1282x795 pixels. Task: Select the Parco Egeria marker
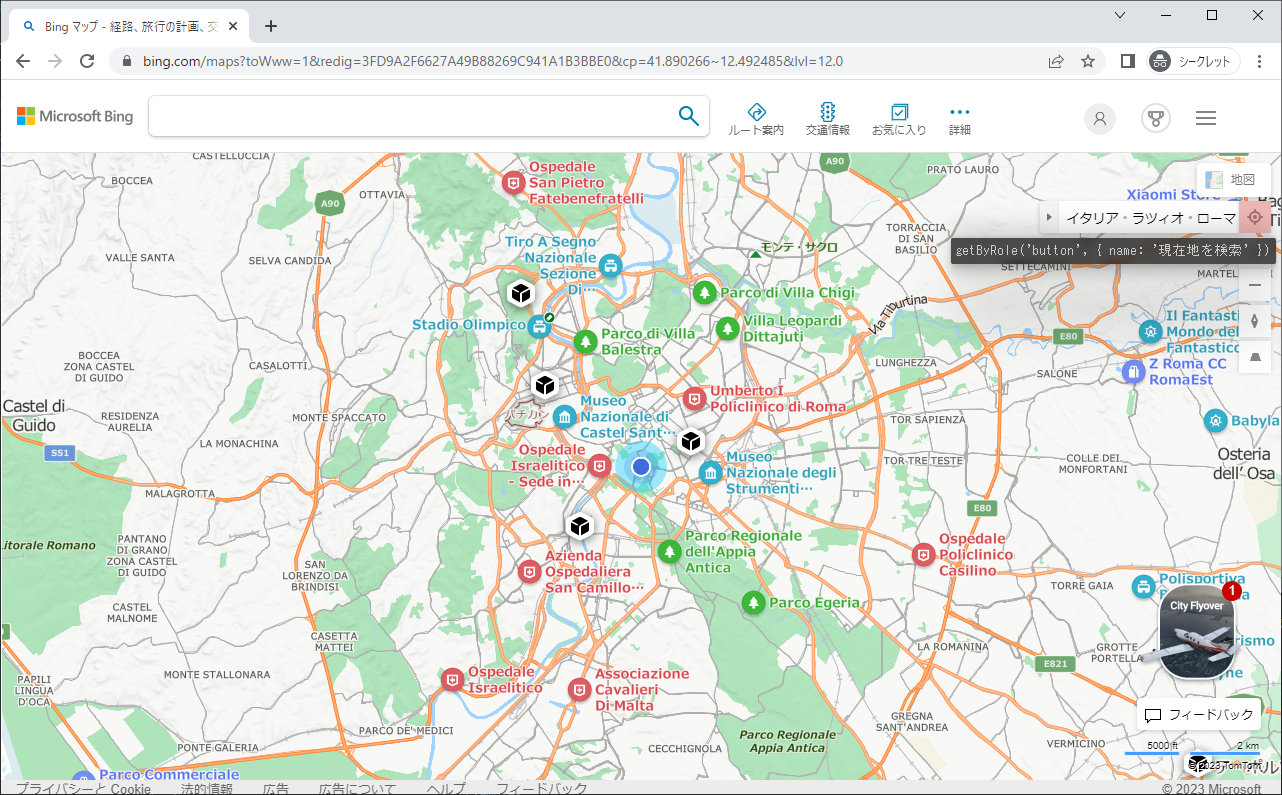tap(753, 602)
